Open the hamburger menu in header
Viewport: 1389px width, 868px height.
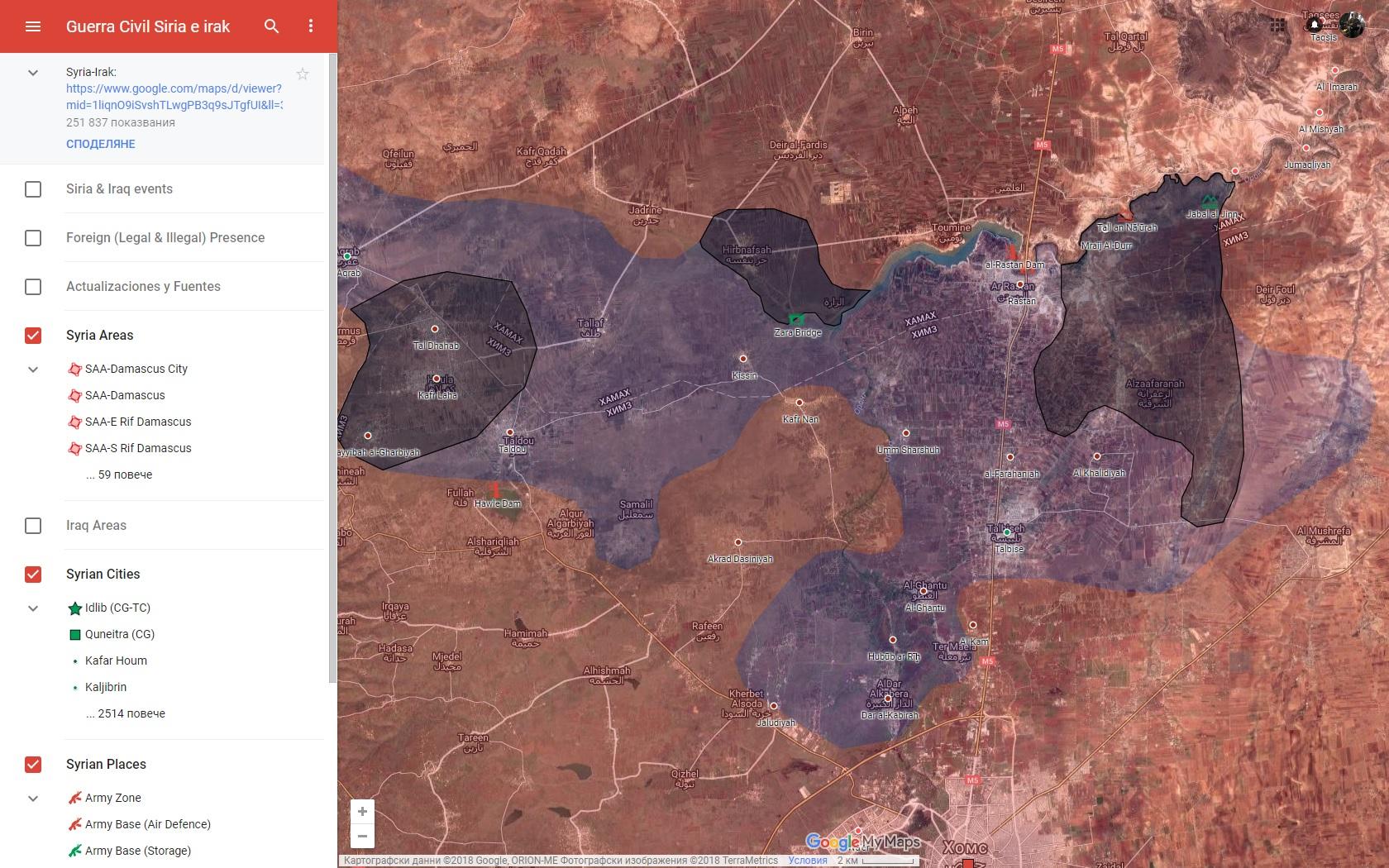(33, 26)
